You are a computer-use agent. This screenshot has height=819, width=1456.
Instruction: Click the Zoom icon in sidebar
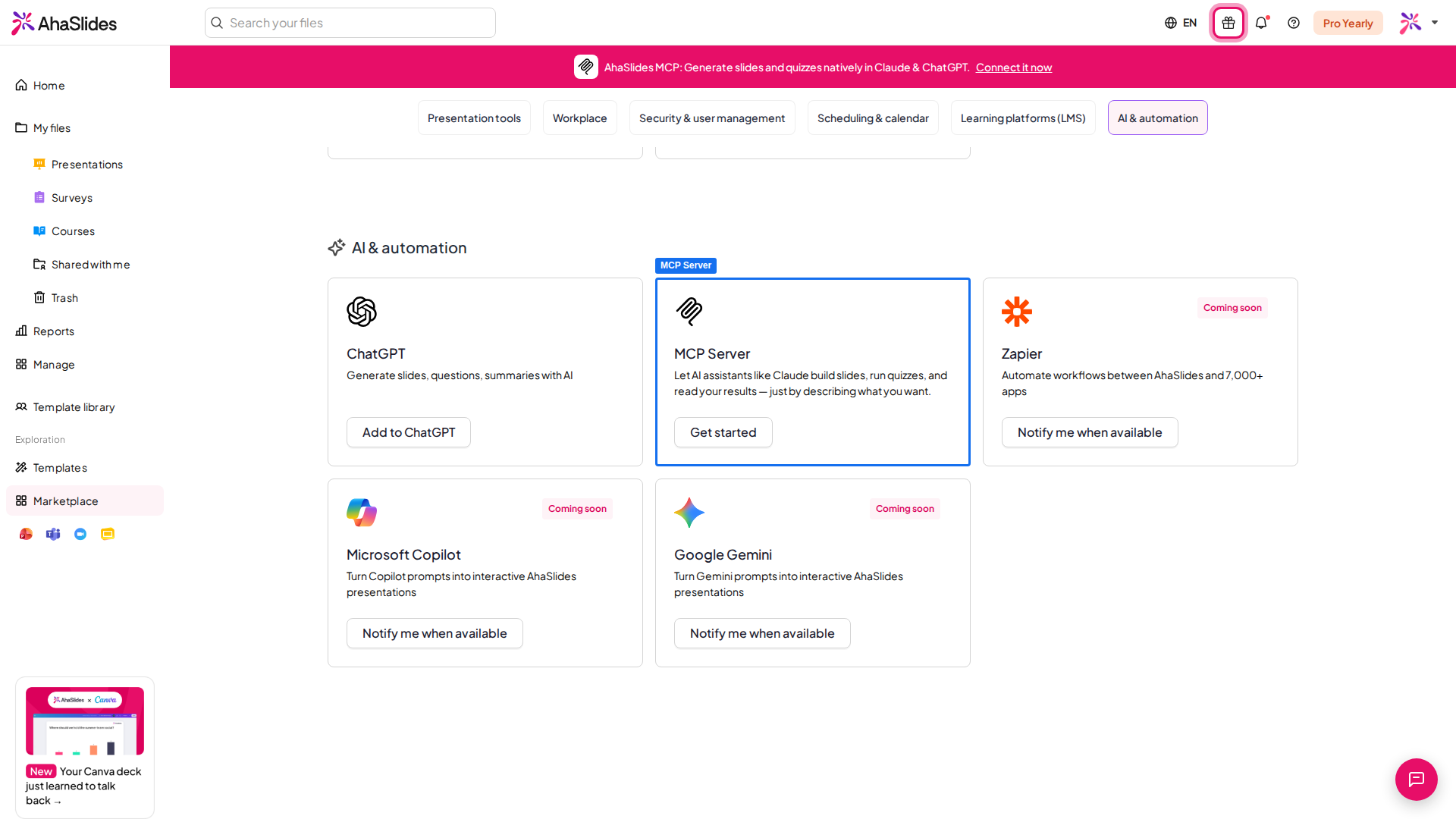(80, 534)
